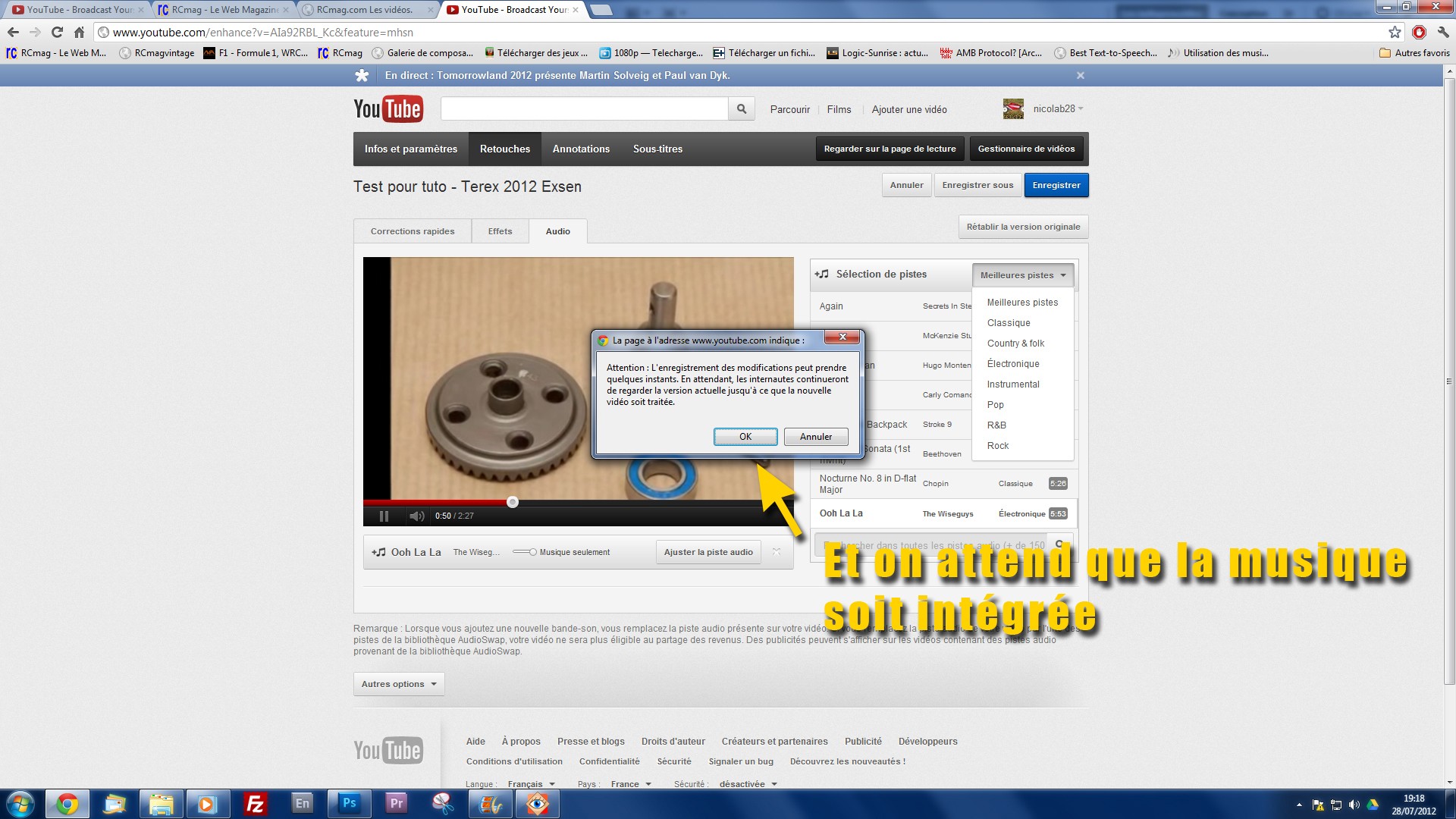Screen dimensions: 1456x819
Task: Open the Adobe Encore taskbar icon
Action: [303, 803]
